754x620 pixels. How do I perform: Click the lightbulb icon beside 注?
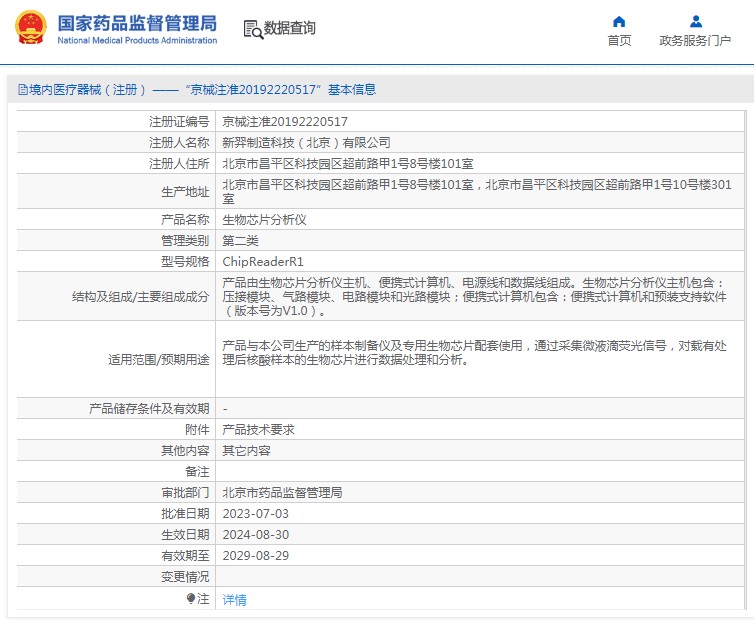[x=191, y=599]
